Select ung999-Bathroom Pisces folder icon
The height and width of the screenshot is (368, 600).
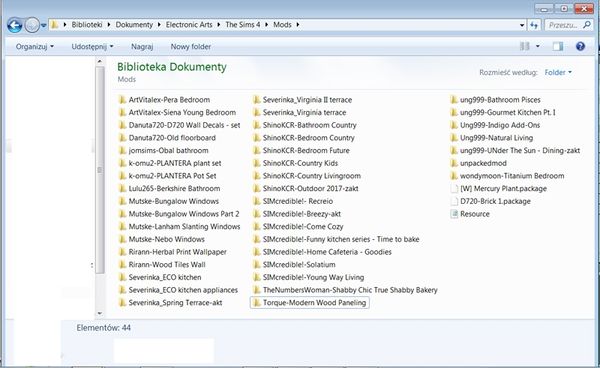point(454,100)
